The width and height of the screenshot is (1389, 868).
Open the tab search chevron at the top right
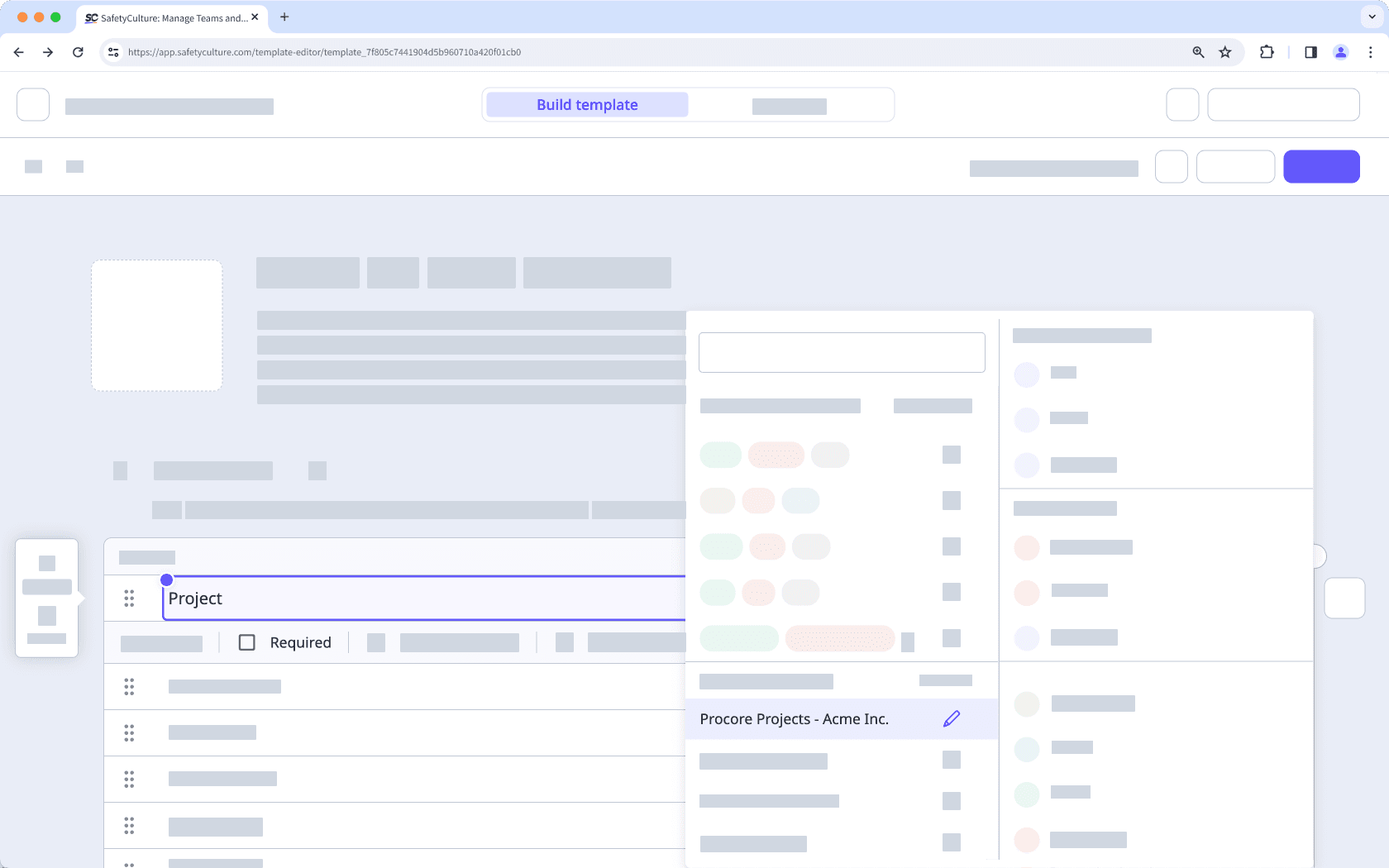tap(1372, 17)
